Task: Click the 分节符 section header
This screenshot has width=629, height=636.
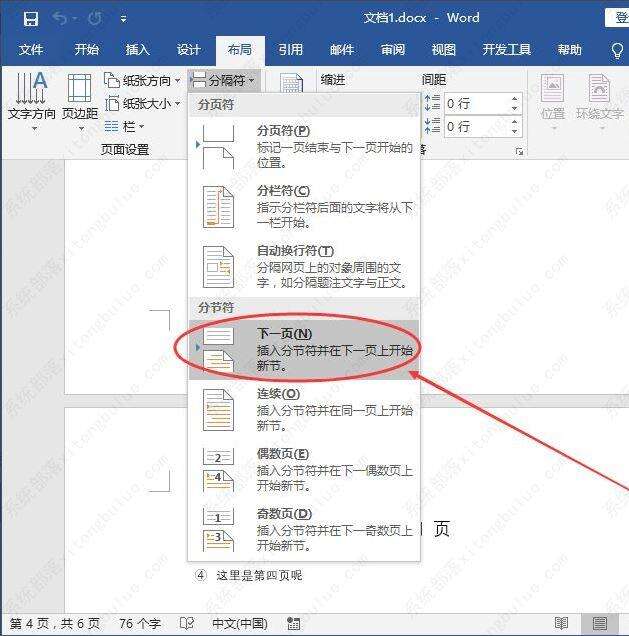Action: [216, 307]
